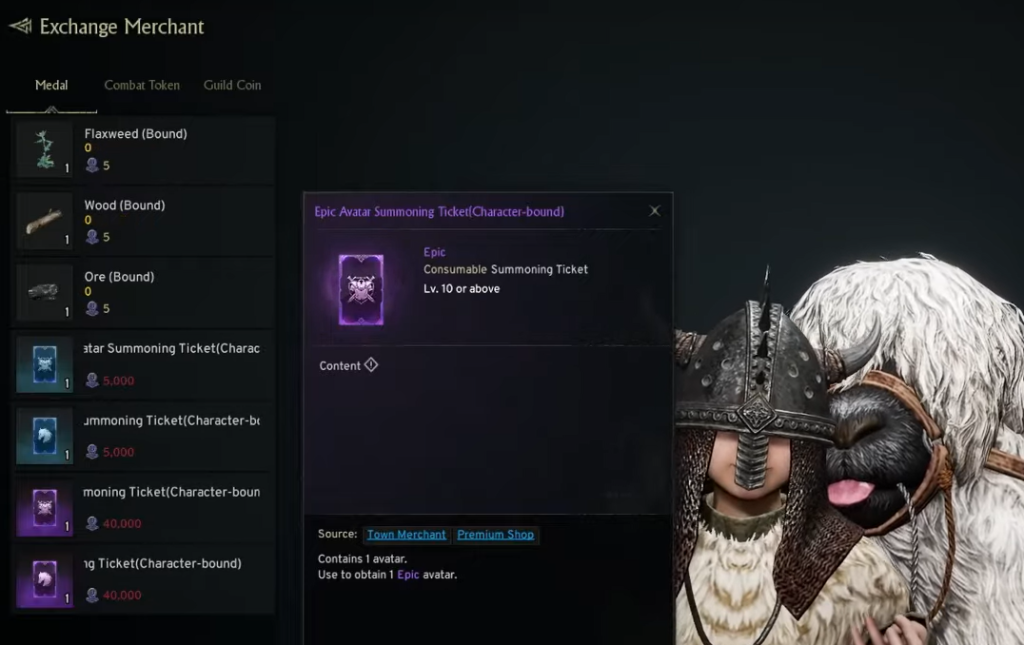Viewport: 1024px width, 645px height.
Task: Select the Ore (Bound) rock icon
Action: 44,292
